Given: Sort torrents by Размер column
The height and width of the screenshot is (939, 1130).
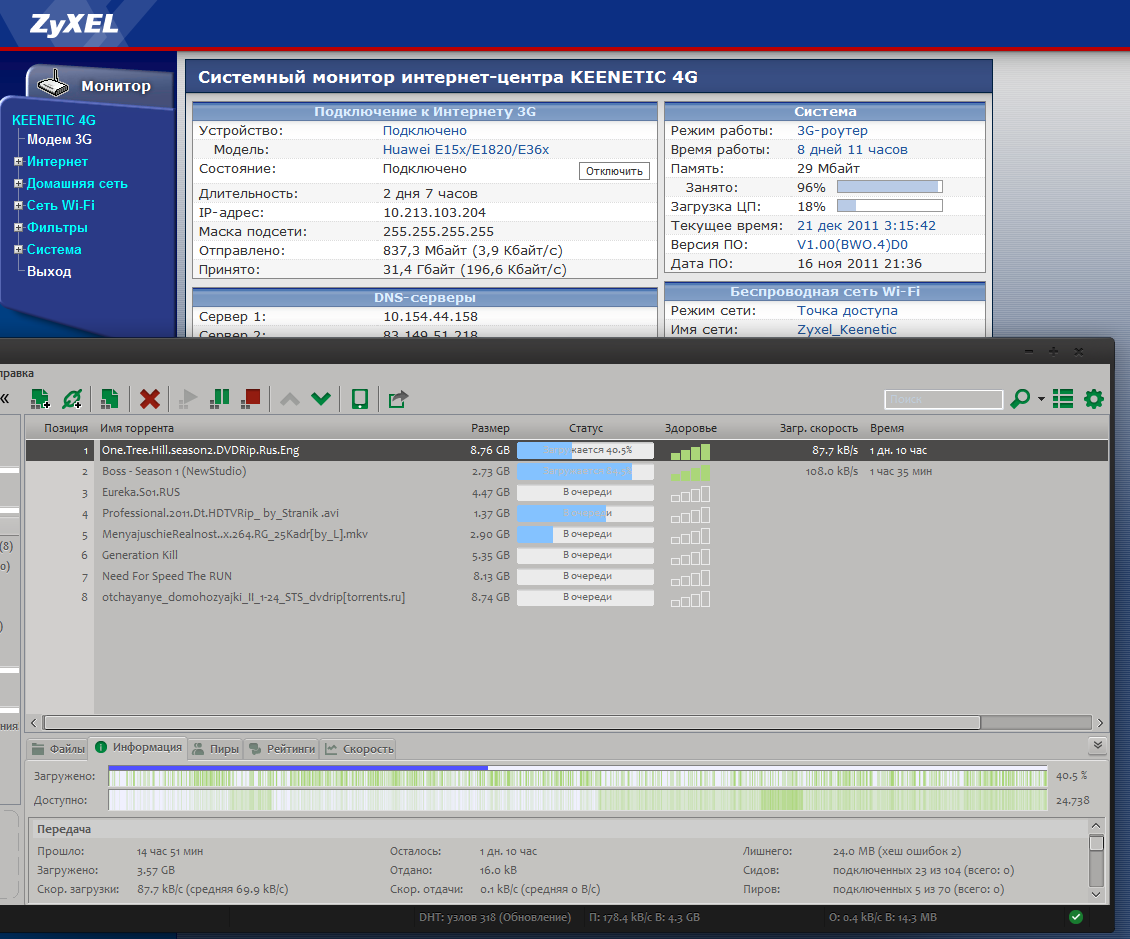Looking at the screenshot, I should click(490, 428).
